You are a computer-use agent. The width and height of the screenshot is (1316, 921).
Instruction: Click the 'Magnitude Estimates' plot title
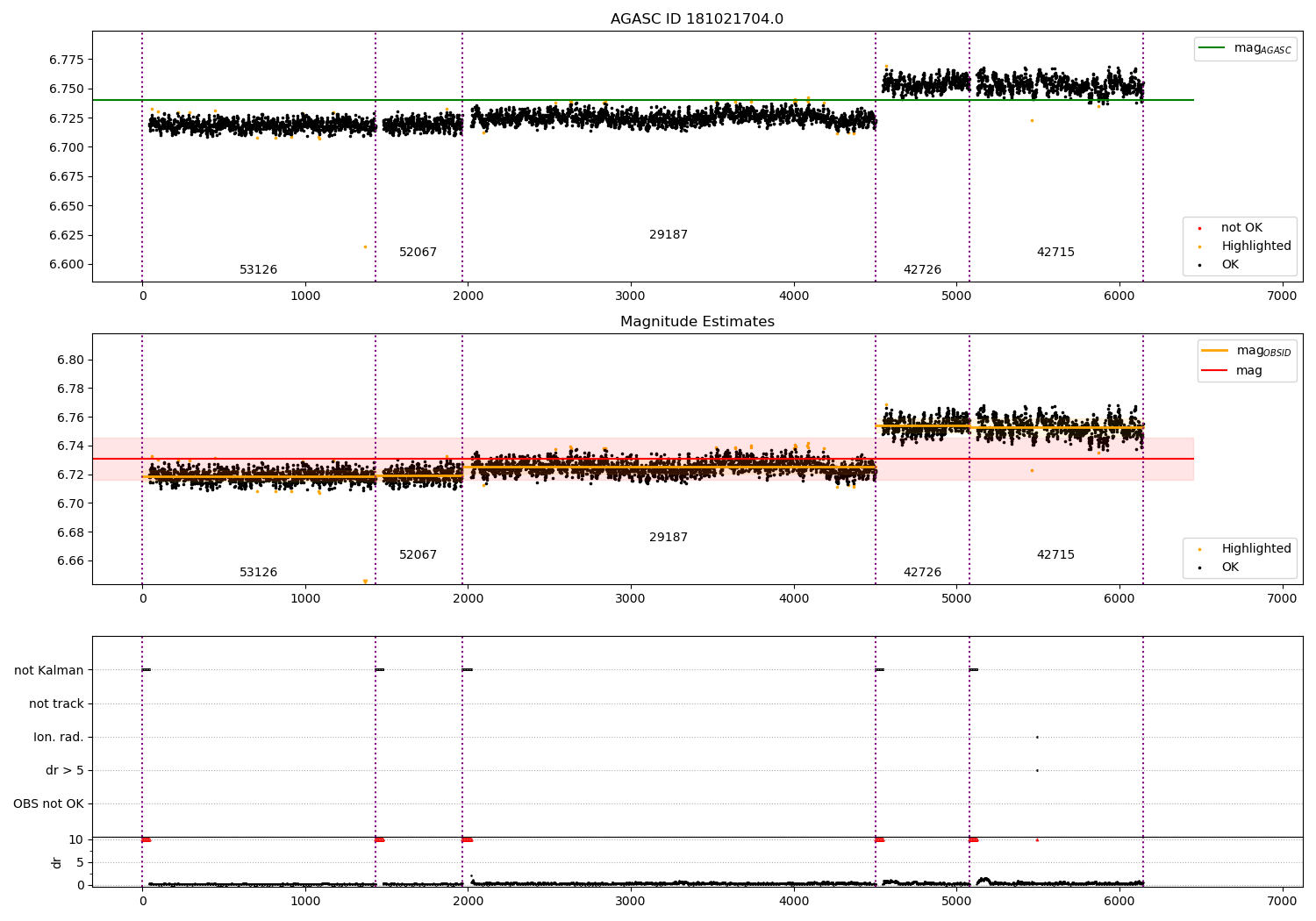pyautogui.click(x=697, y=322)
